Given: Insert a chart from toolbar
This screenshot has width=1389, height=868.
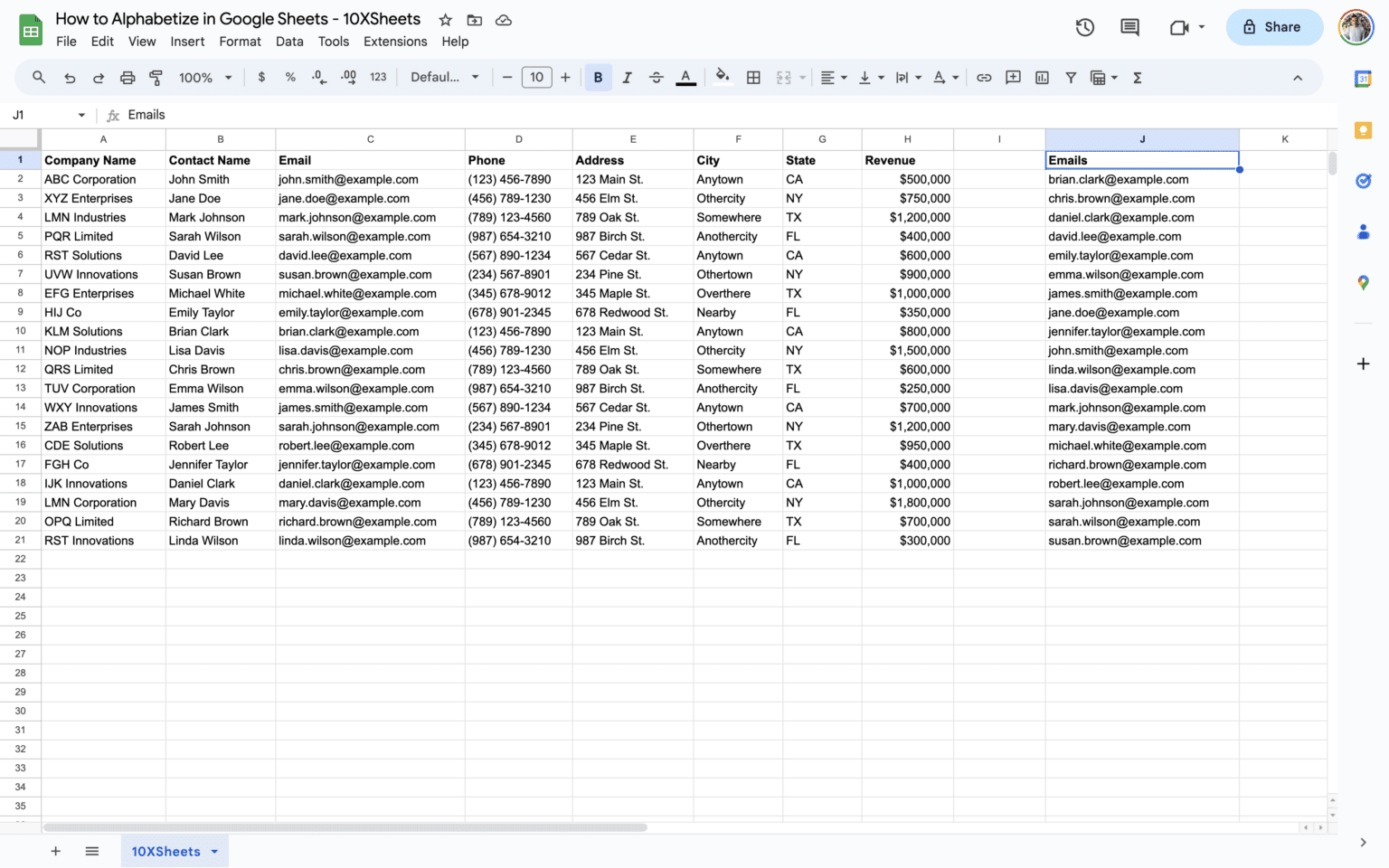Looking at the screenshot, I should (1042, 78).
